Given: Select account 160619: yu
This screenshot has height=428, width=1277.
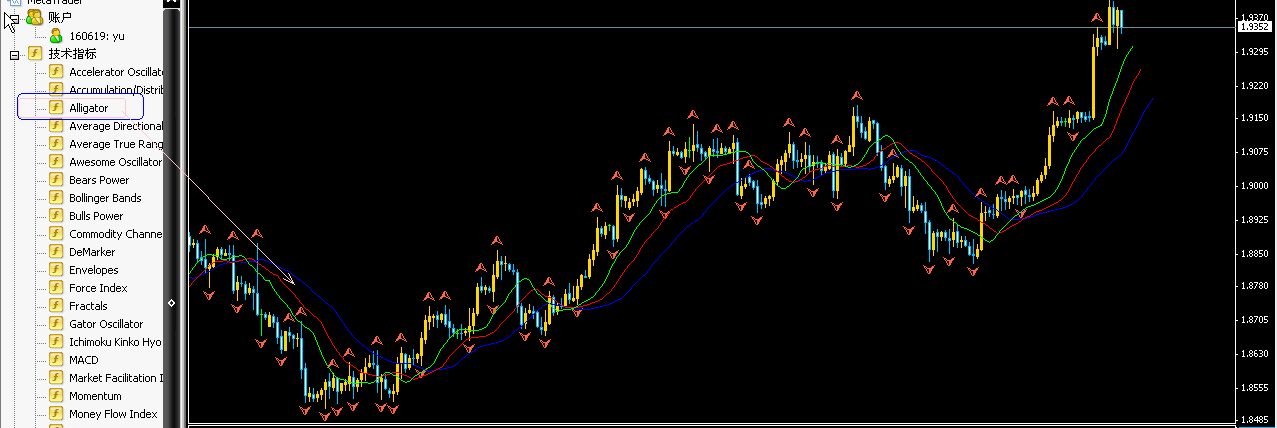Looking at the screenshot, I should [x=97, y=36].
